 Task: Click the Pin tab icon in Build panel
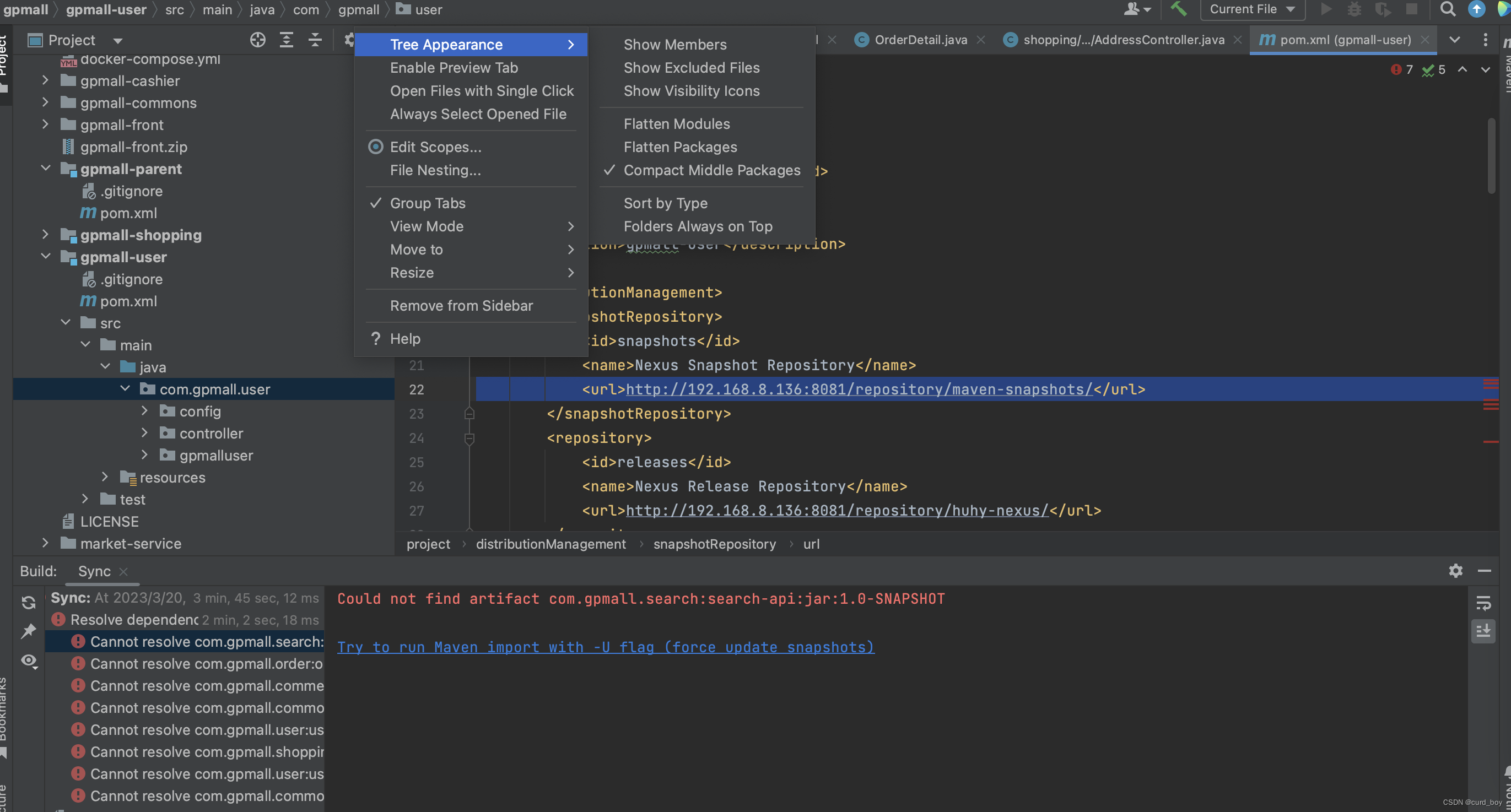click(28, 631)
